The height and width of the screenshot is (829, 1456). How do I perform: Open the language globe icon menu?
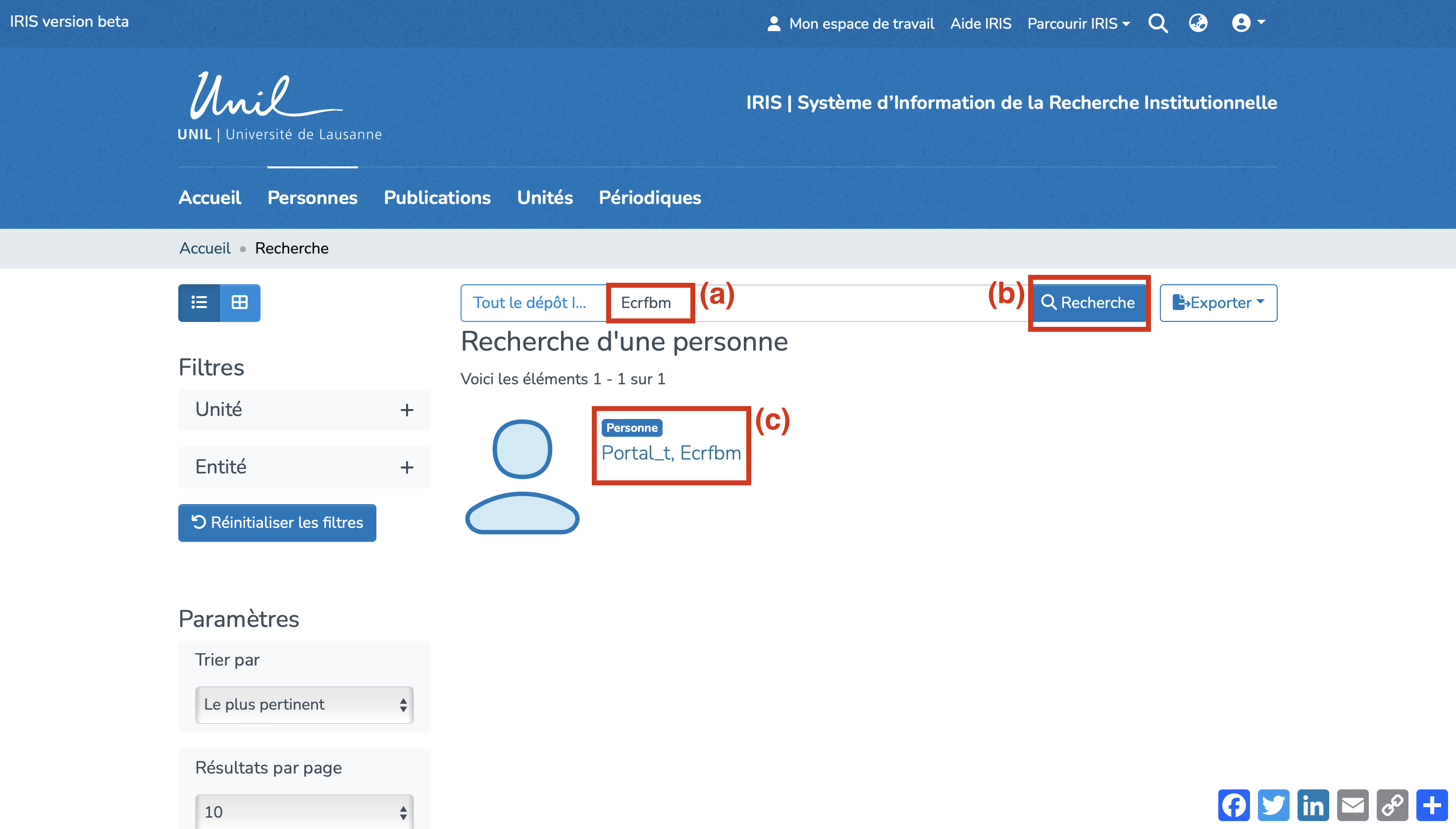tap(1197, 23)
